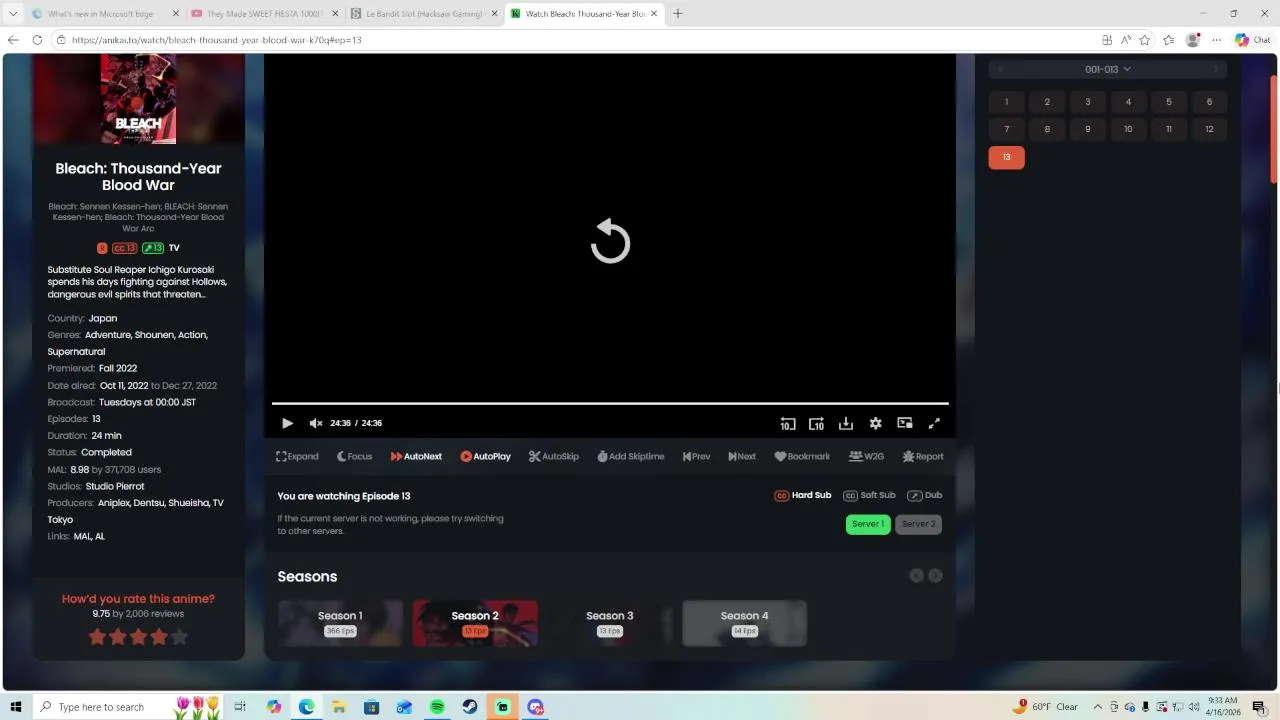Click the next episode range arrow
Screen dimensions: 1280x720
tap(1216, 69)
